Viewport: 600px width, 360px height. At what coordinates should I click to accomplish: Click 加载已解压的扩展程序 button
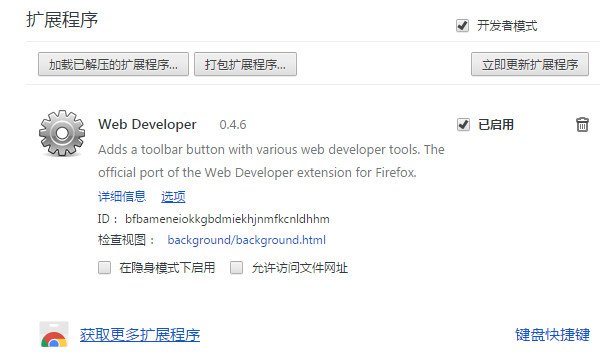[113, 64]
